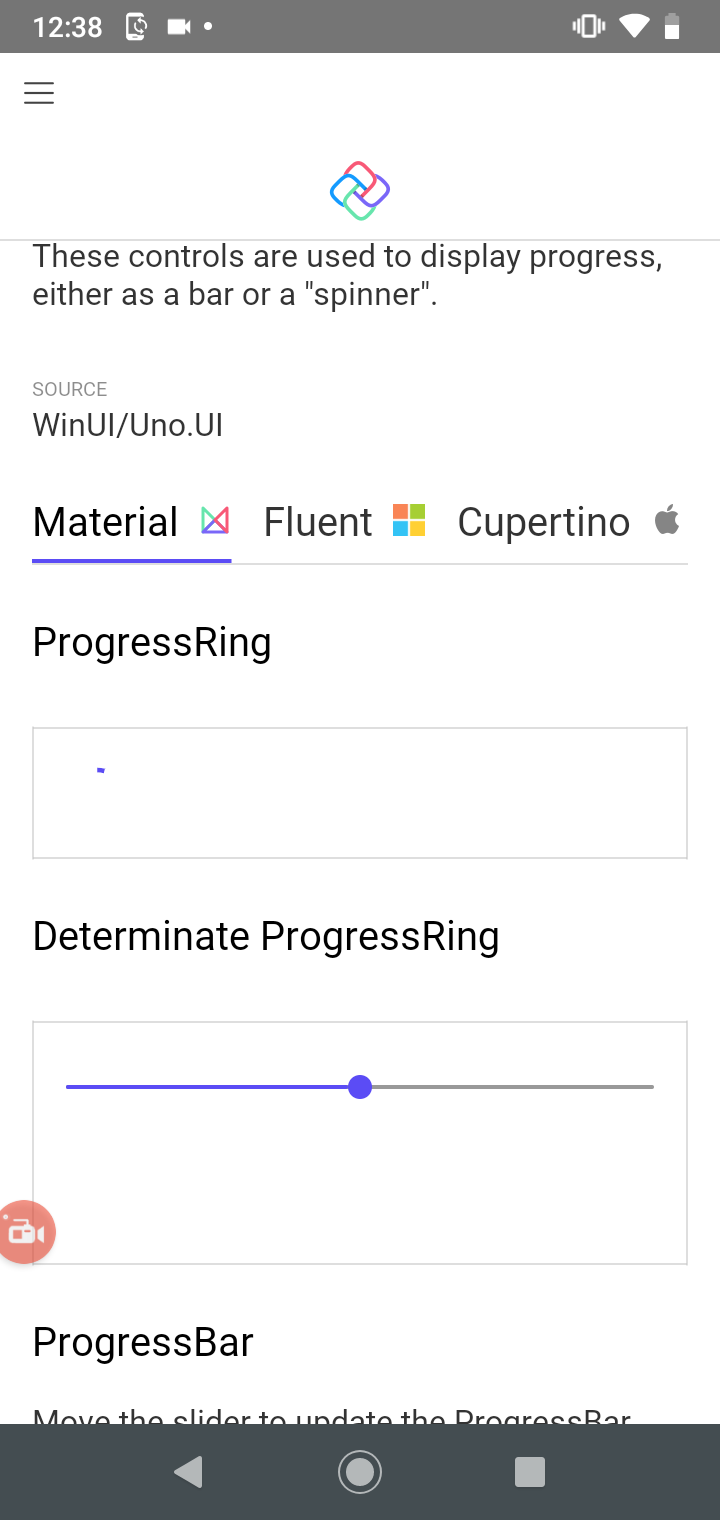Open recent apps with the square button
This screenshot has height=1520, width=720.
pyautogui.click(x=530, y=1471)
